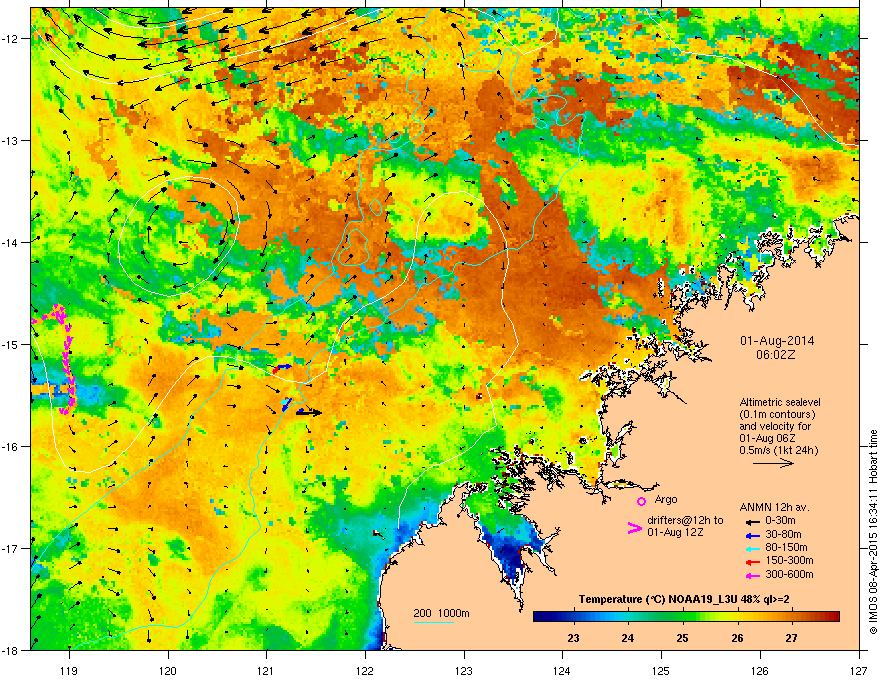880x680 pixels.
Task: Click the '01-Aug 12Z' drifters label
Action: [675, 532]
